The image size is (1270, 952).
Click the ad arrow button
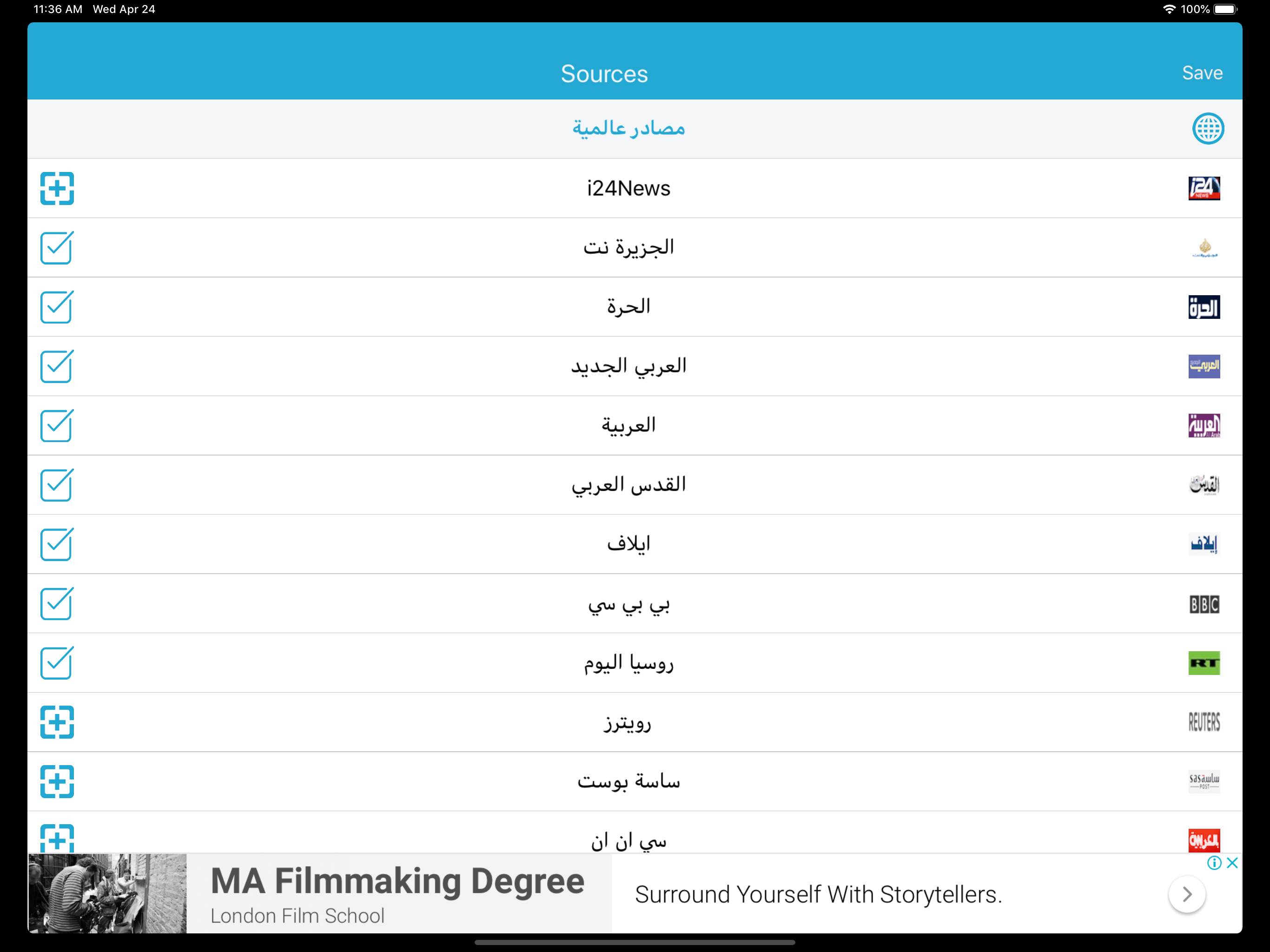click(1187, 894)
